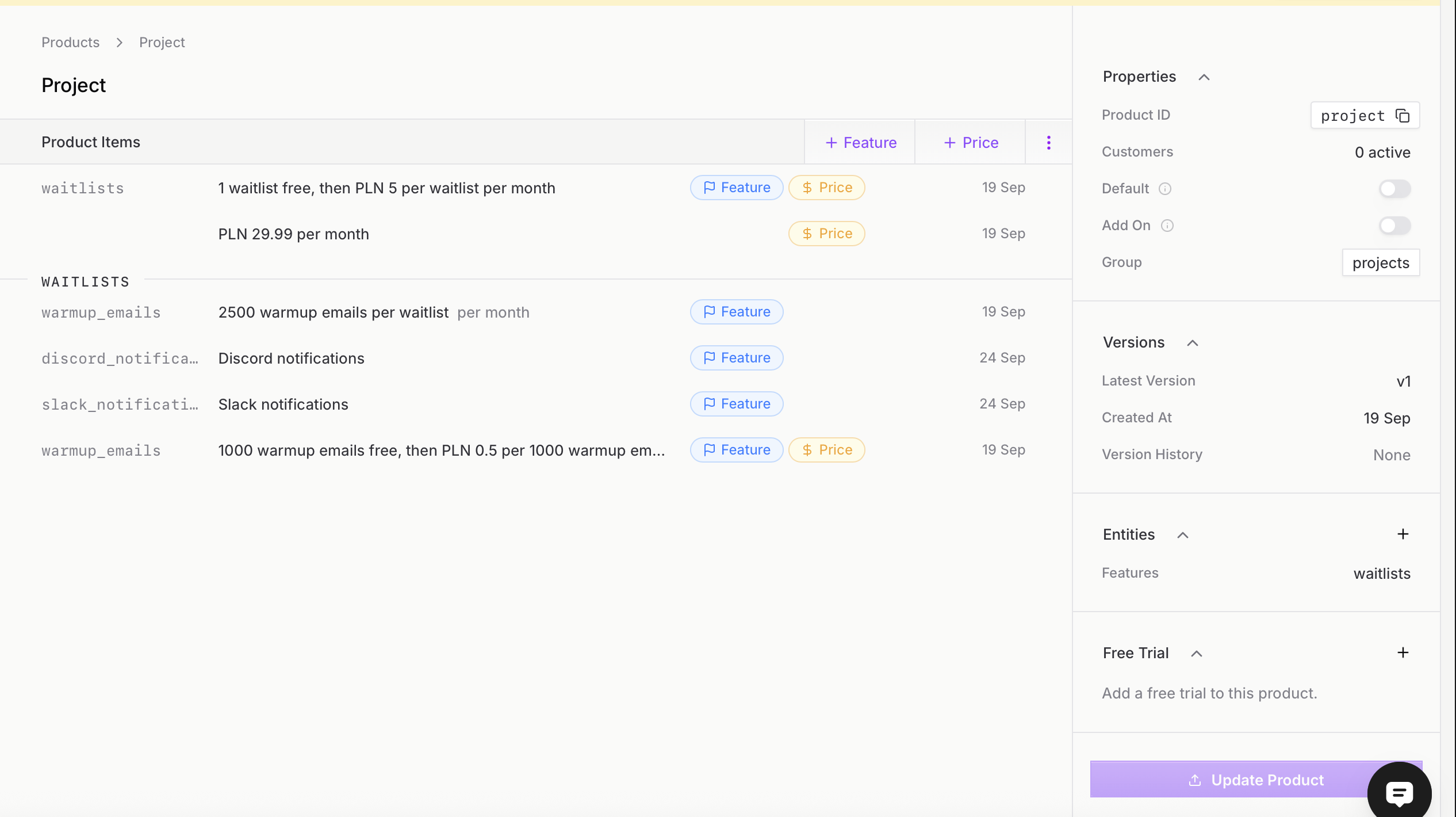Click the Default info icon
The width and height of the screenshot is (1456, 817).
pyautogui.click(x=1164, y=189)
